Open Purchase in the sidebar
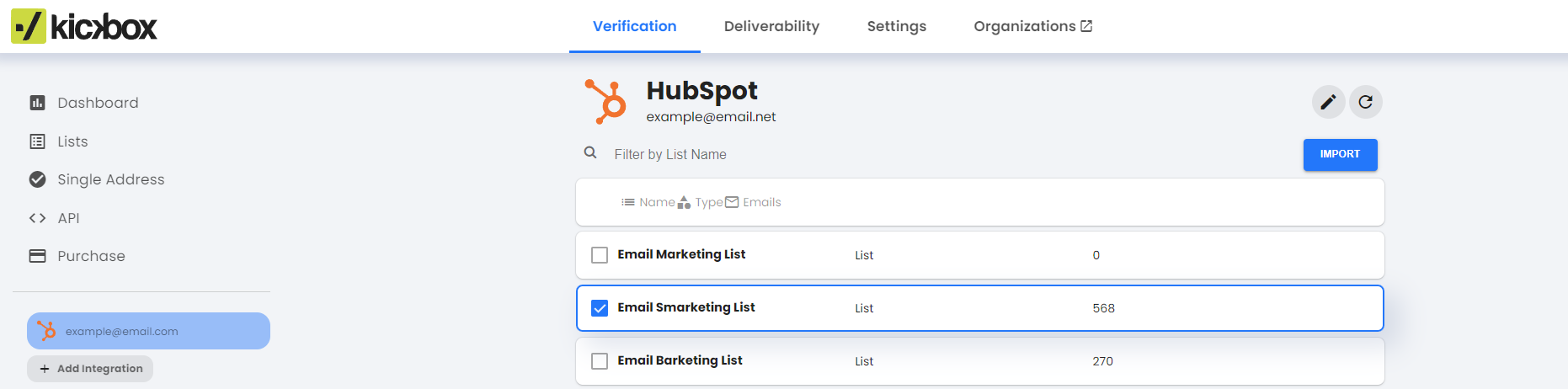This screenshot has width=1568, height=389. point(91,256)
